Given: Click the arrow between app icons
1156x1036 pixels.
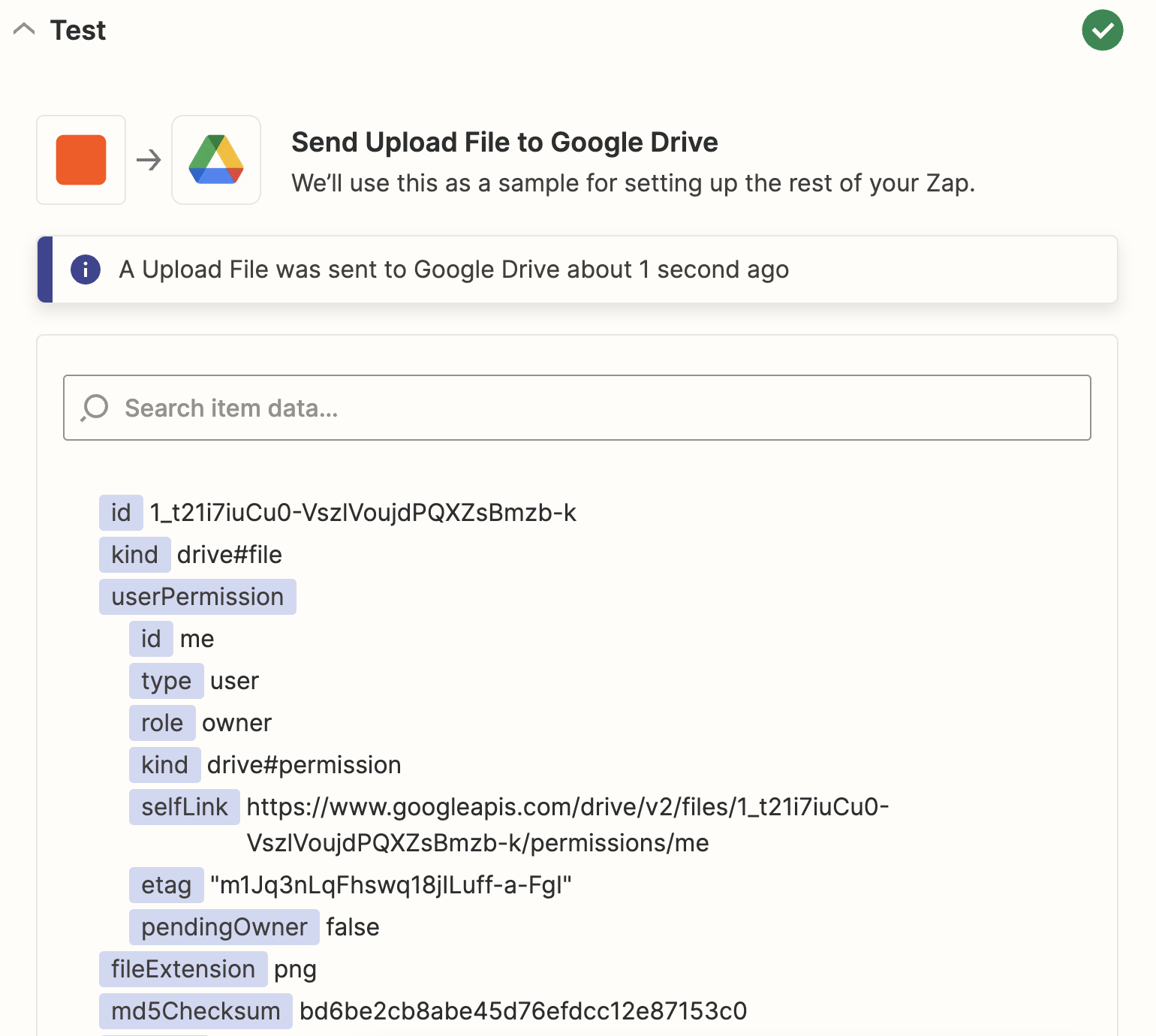Looking at the screenshot, I should click(x=149, y=160).
